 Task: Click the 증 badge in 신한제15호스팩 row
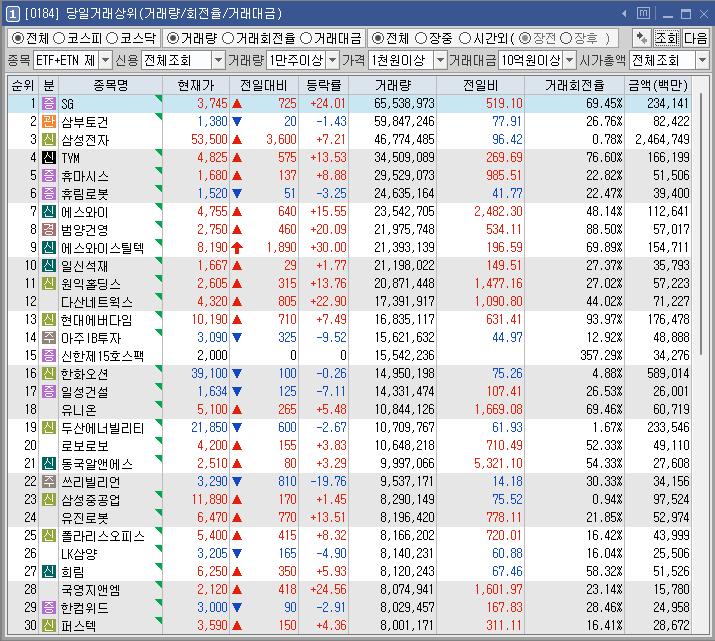tap(49, 356)
